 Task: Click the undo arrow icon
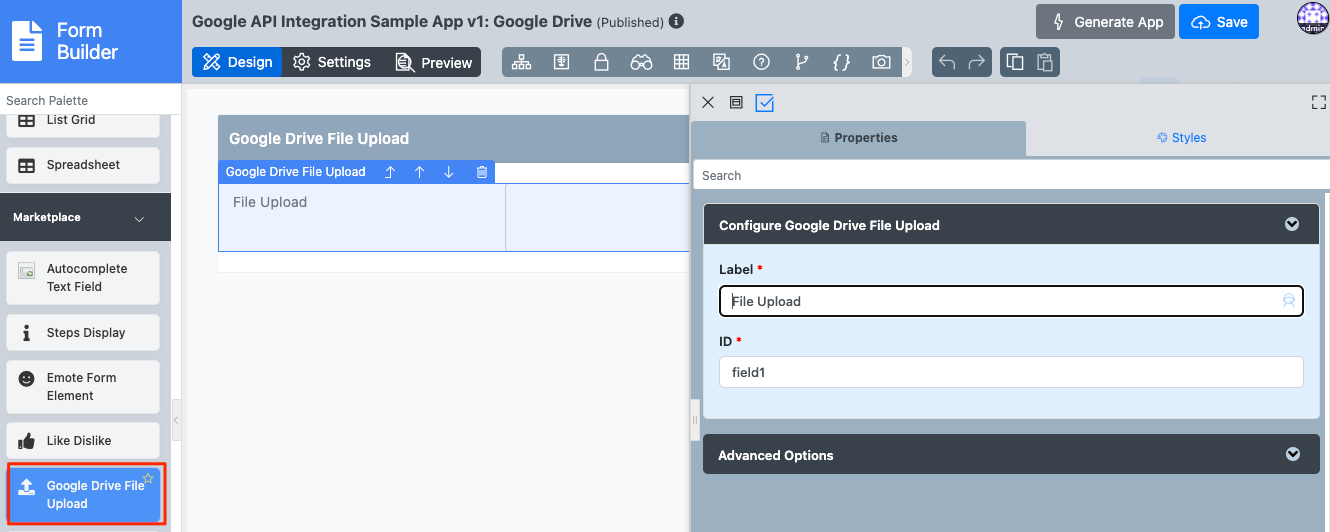(x=947, y=62)
